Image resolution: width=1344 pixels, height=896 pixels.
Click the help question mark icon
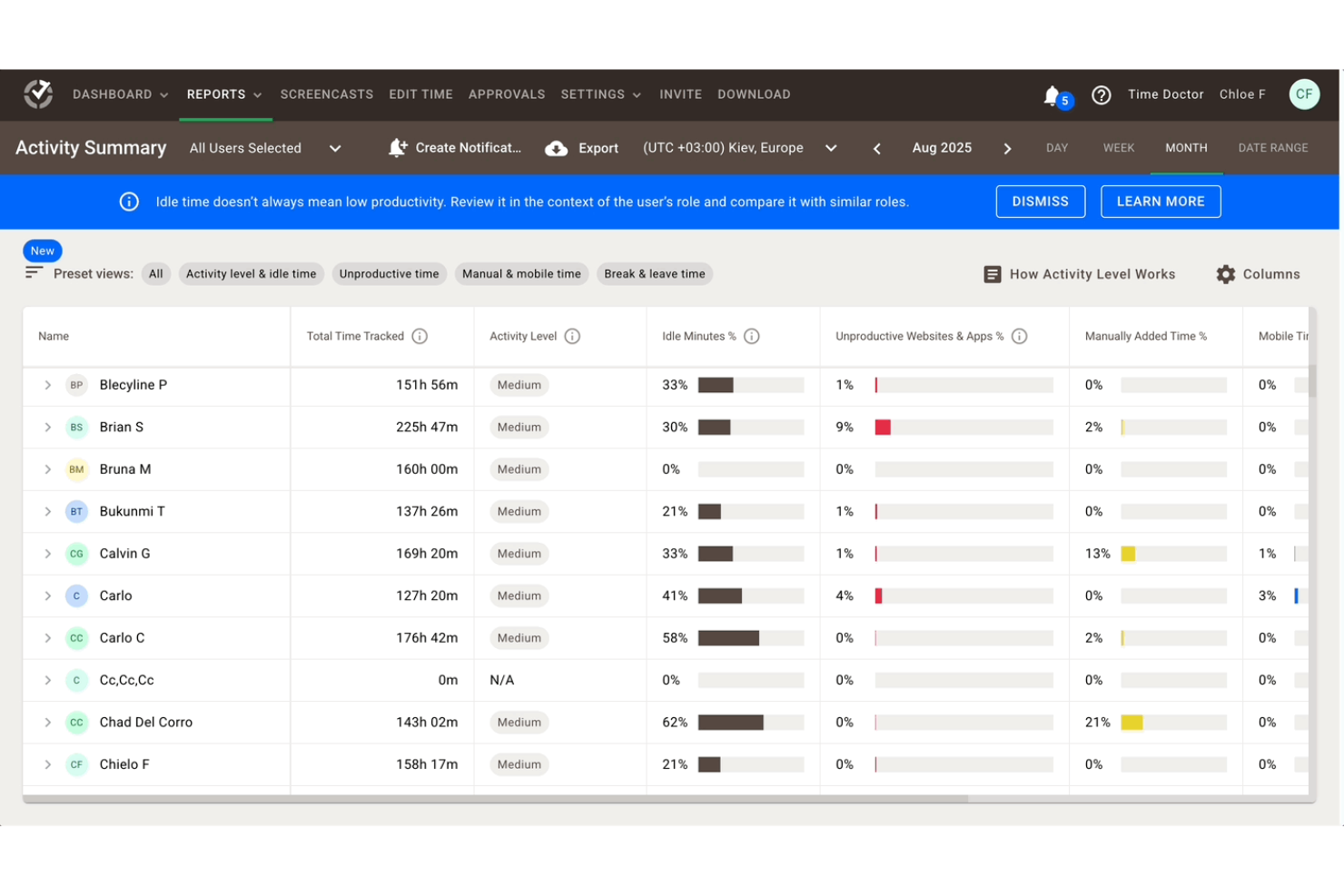pyautogui.click(x=1102, y=94)
